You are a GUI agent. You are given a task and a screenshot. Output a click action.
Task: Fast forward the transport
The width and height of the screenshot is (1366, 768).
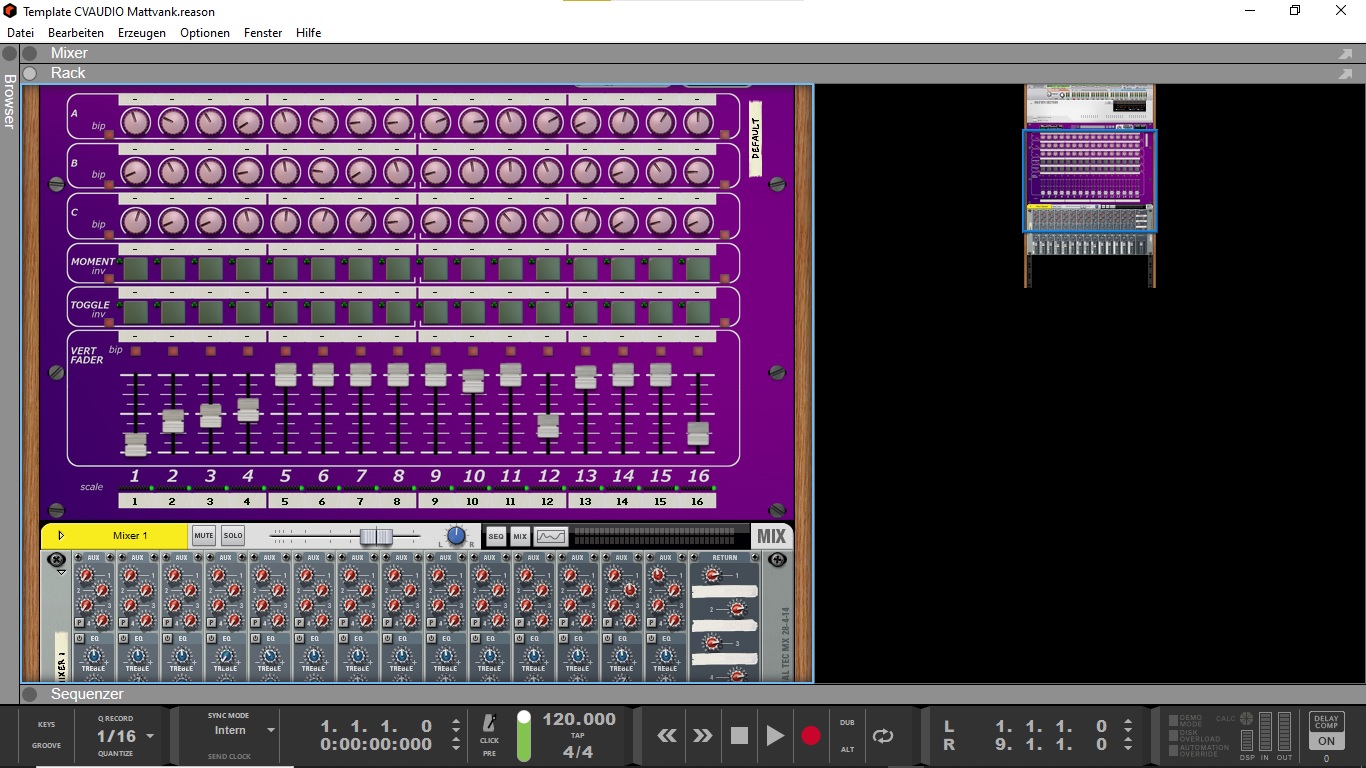pos(703,736)
